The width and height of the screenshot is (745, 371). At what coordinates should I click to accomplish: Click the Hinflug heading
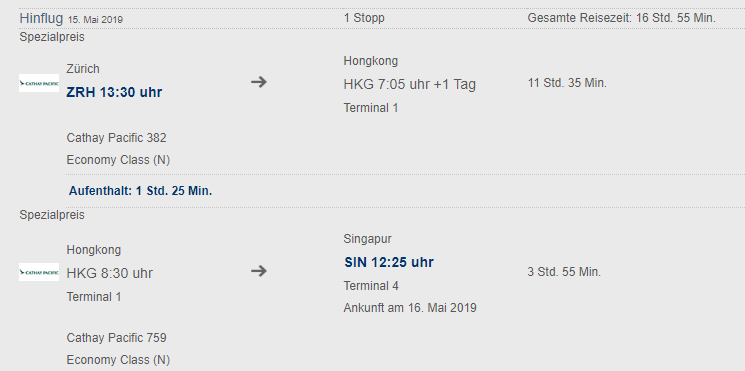41,19
